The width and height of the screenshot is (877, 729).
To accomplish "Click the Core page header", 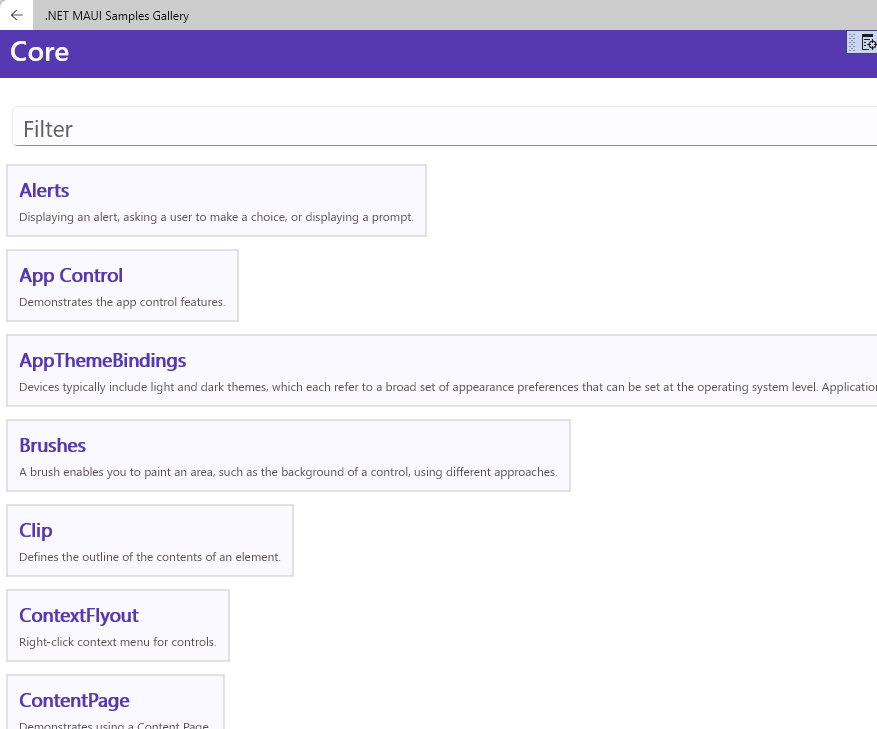I will tap(39, 51).
